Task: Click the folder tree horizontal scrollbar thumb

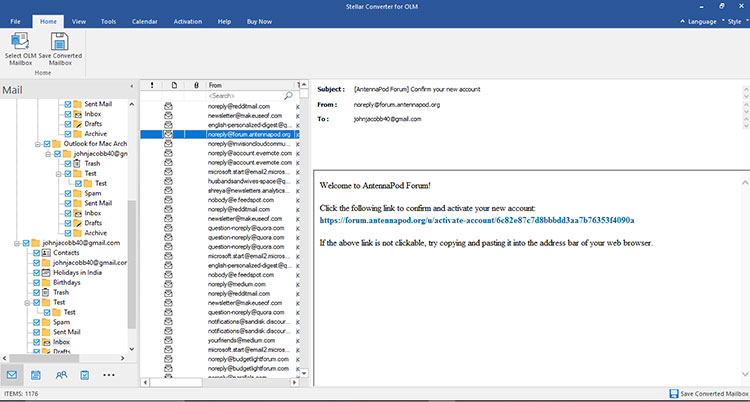Action: (x=44, y=358)
